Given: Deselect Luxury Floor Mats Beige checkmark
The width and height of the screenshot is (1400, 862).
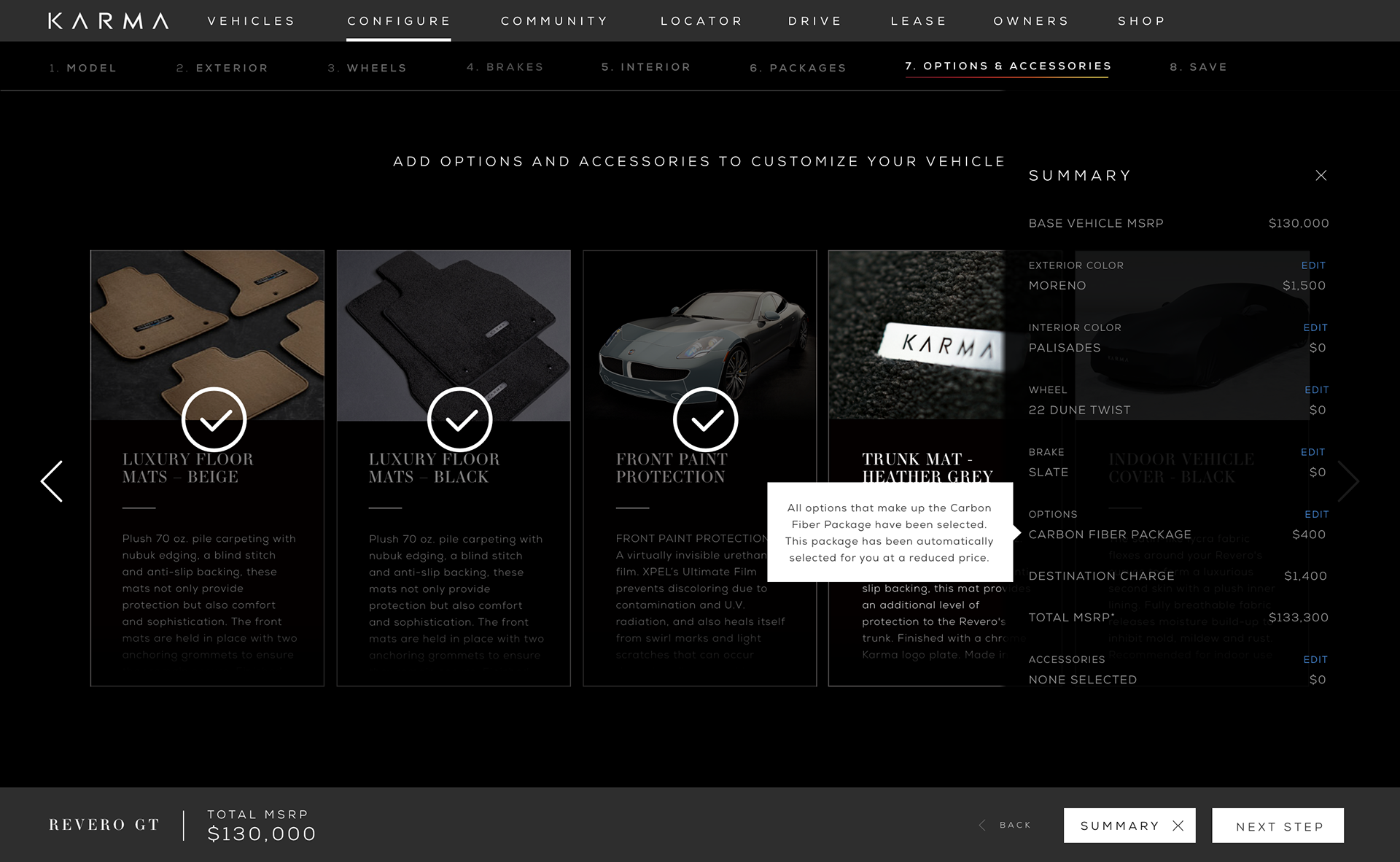Looking at the screenshot, I should coord(214,420).
